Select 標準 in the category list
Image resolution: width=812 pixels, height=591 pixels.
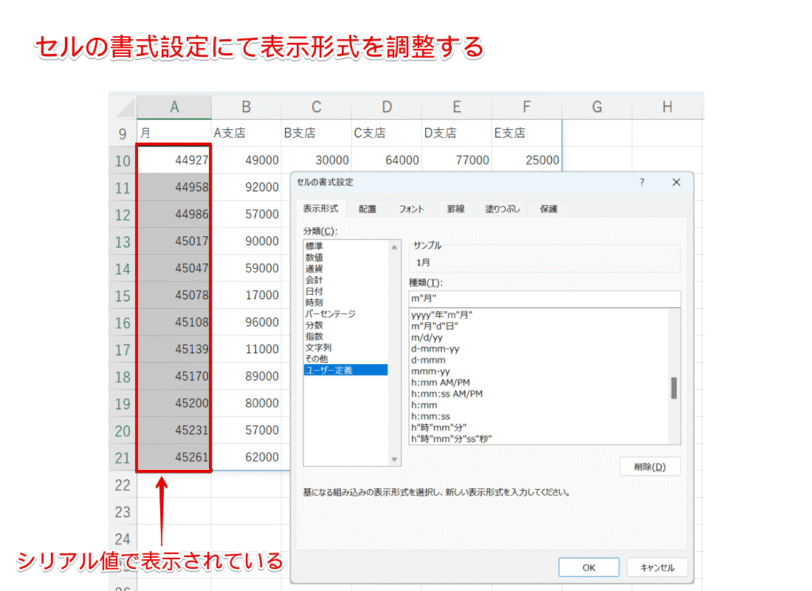tap(345, 246)
